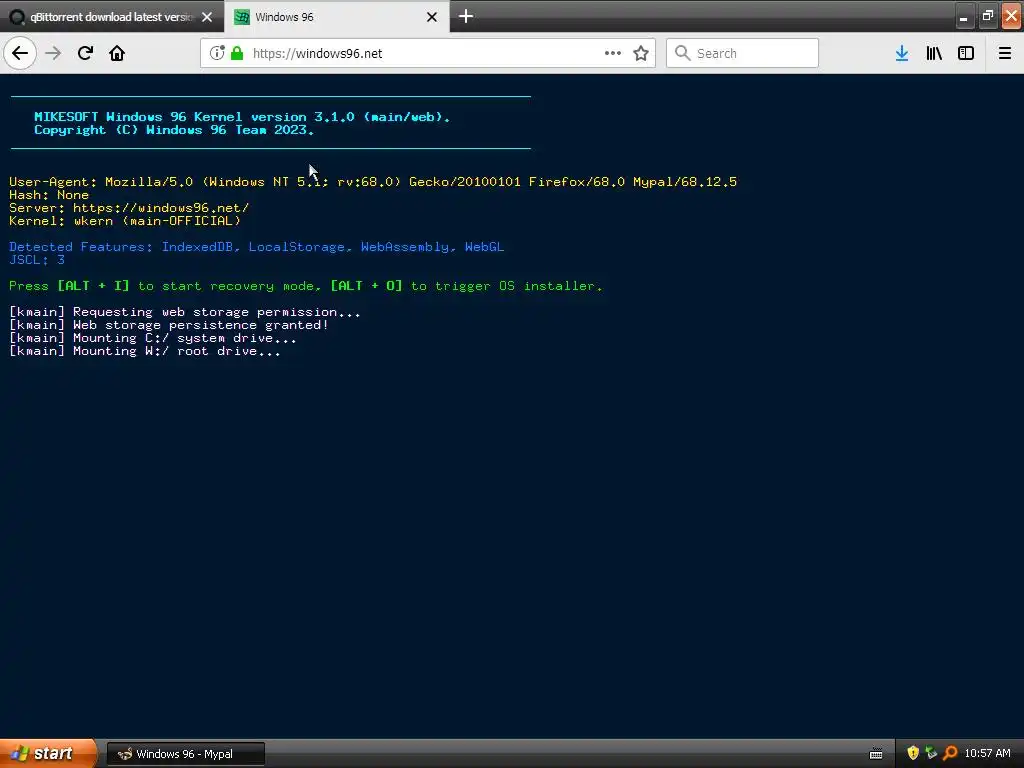Click 'Requesting web storage permission...' log line
Viewport: 1024px width, 768px height.
(185, 312)
